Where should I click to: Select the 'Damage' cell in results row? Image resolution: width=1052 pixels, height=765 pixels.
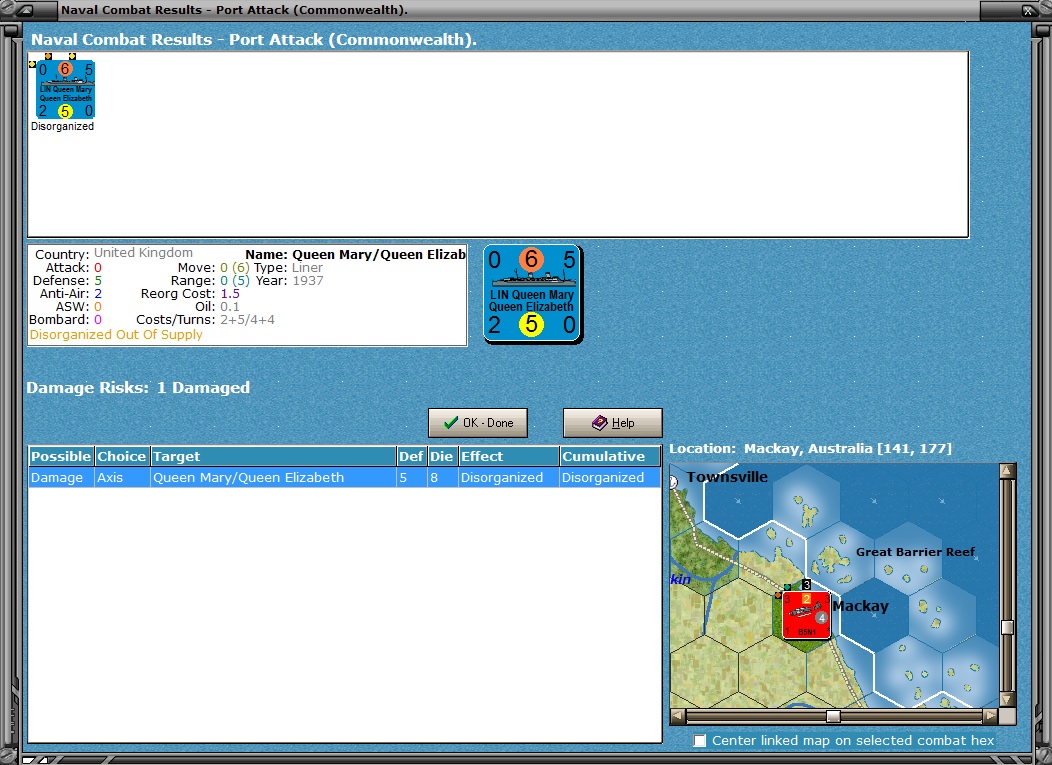click(x=61, y=478)
